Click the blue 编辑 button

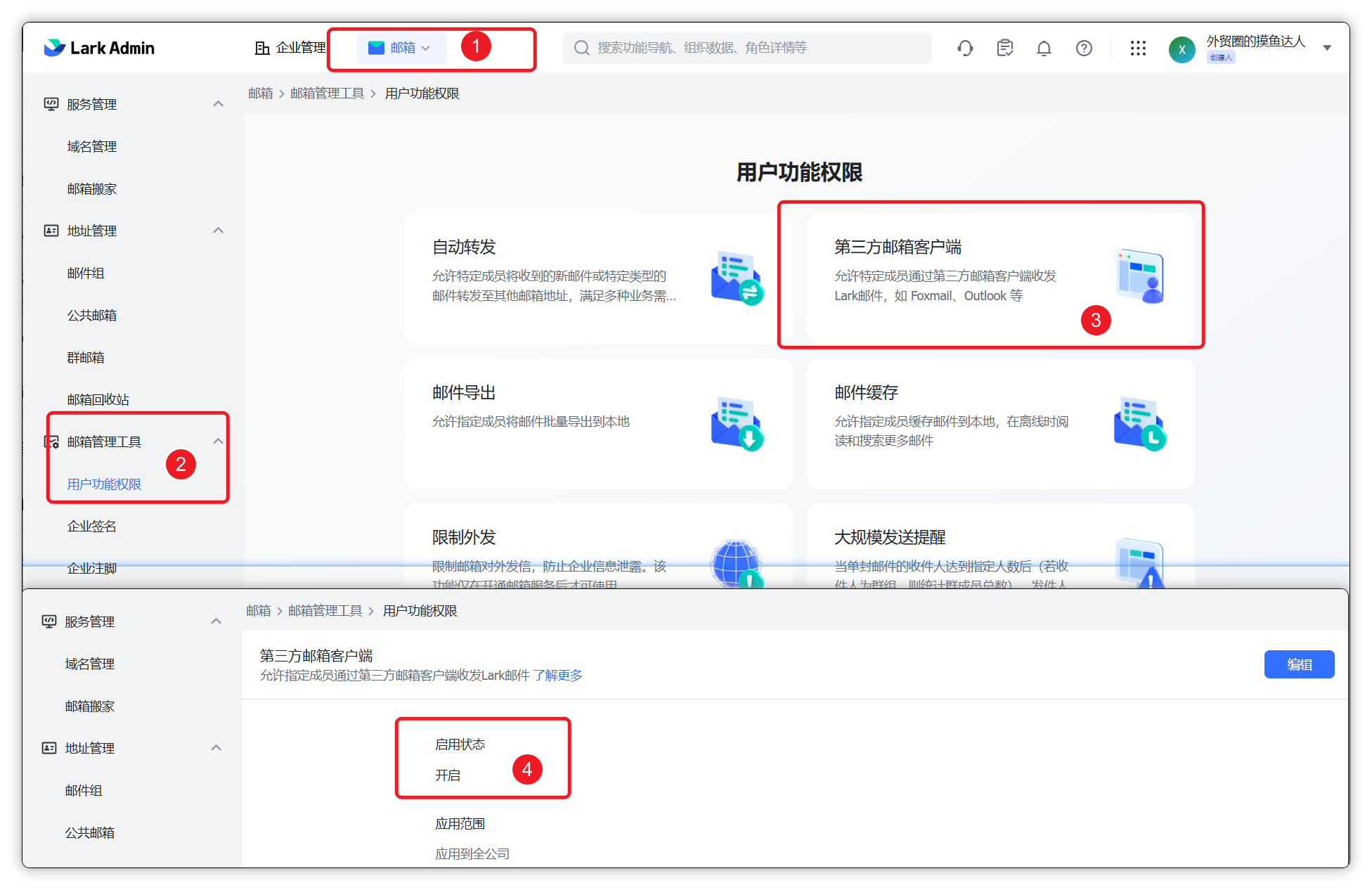1298,664
